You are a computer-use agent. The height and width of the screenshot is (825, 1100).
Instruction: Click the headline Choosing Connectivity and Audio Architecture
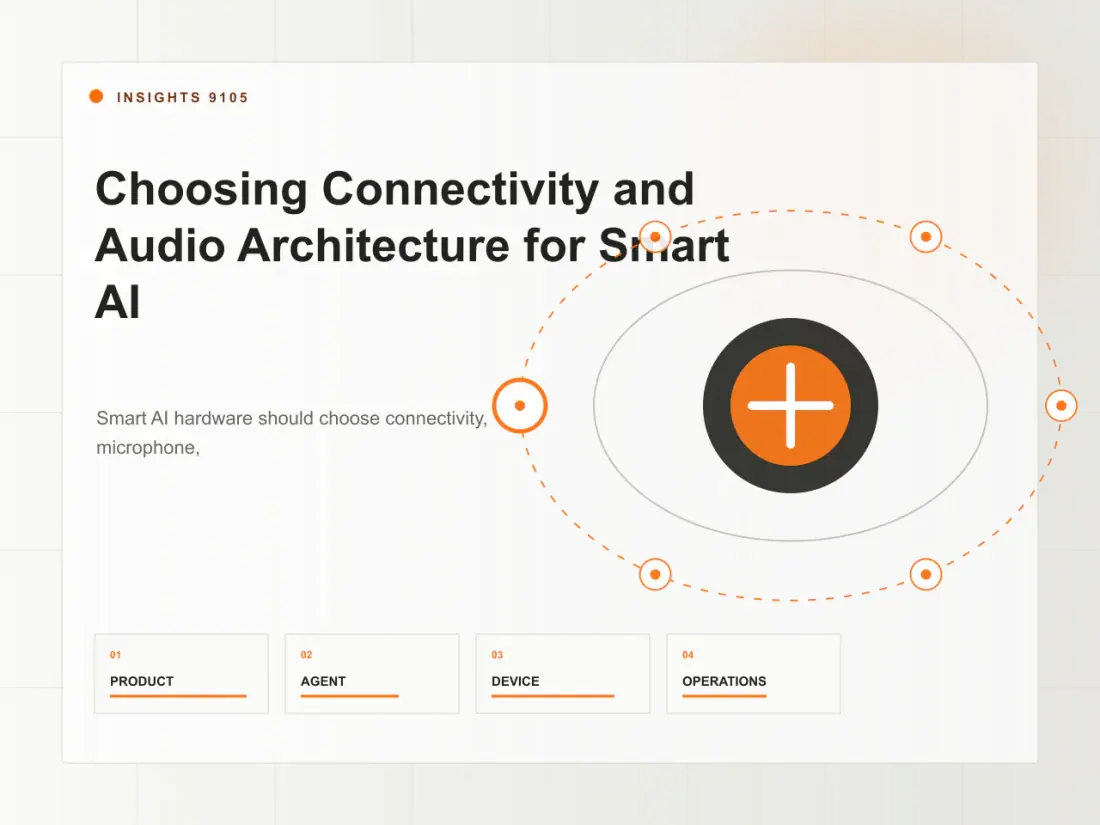tap(412, 244)
